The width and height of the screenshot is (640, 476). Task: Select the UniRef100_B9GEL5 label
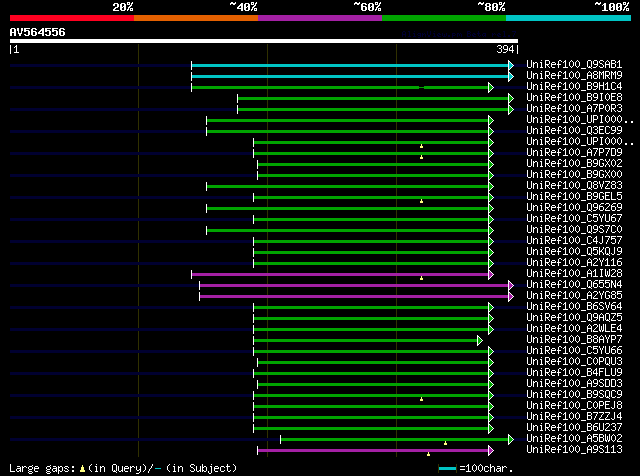574,197
